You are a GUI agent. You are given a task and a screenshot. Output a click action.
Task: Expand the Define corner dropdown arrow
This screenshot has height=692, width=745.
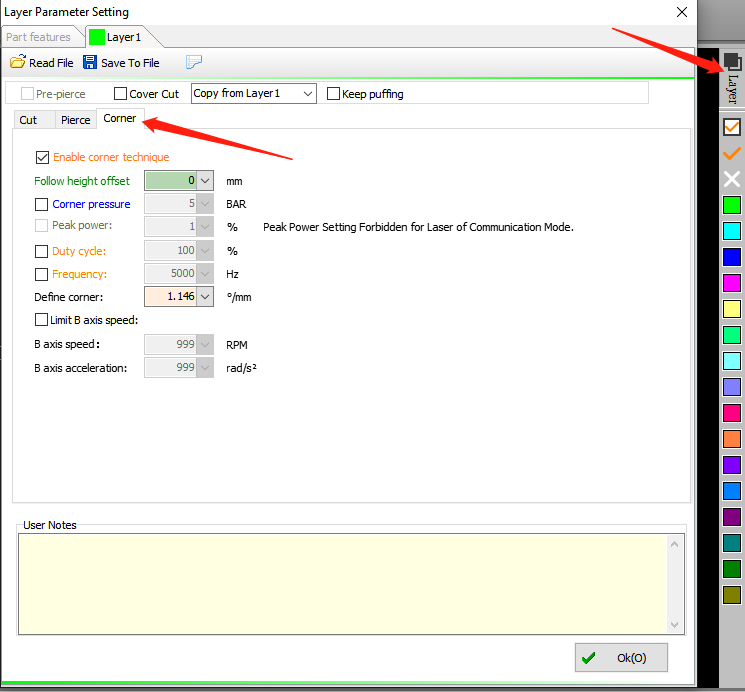tap(205, 297)
